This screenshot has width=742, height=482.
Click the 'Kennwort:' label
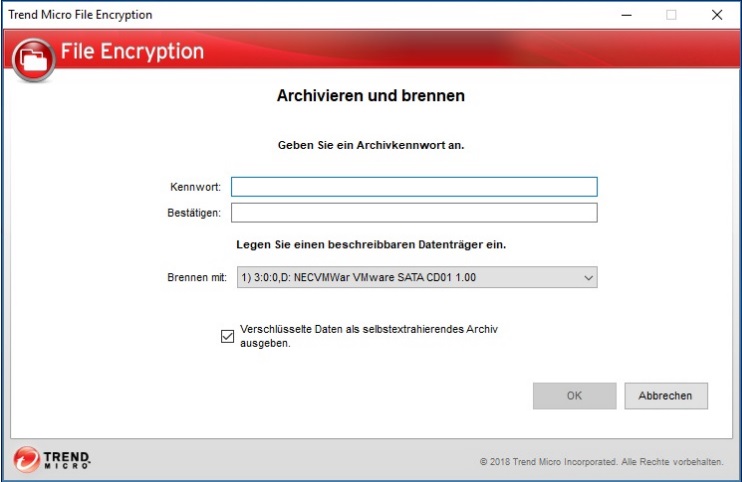point(196,187)
